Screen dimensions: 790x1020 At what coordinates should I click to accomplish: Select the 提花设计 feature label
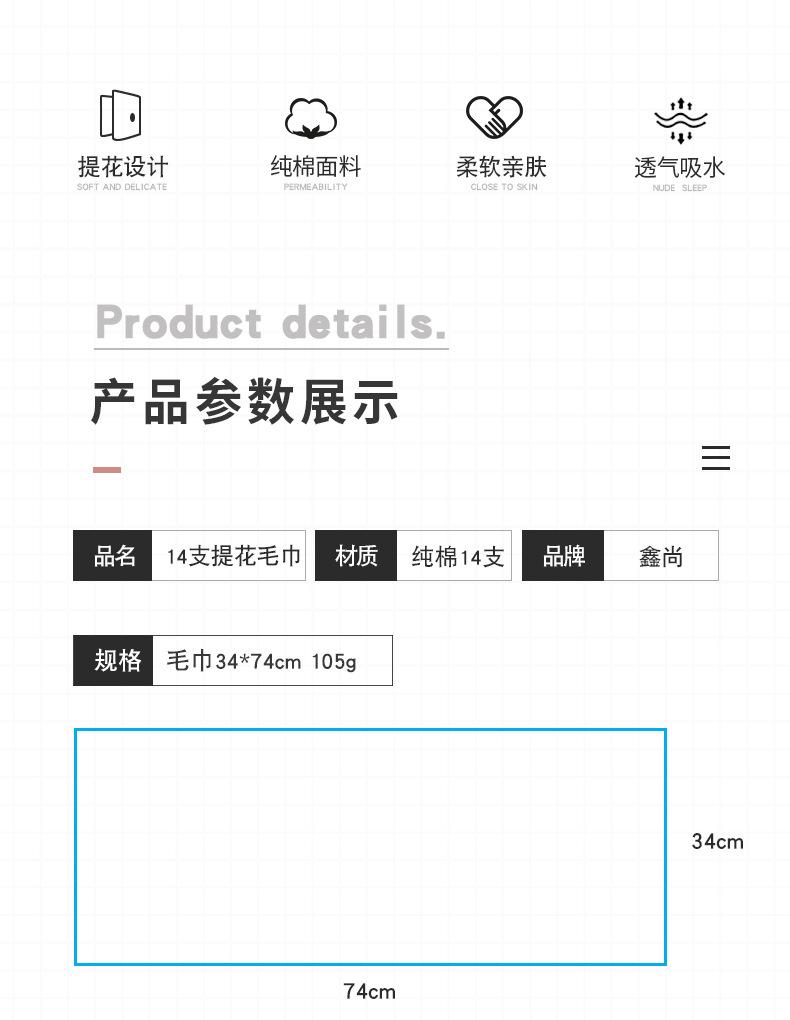point(123,167)
